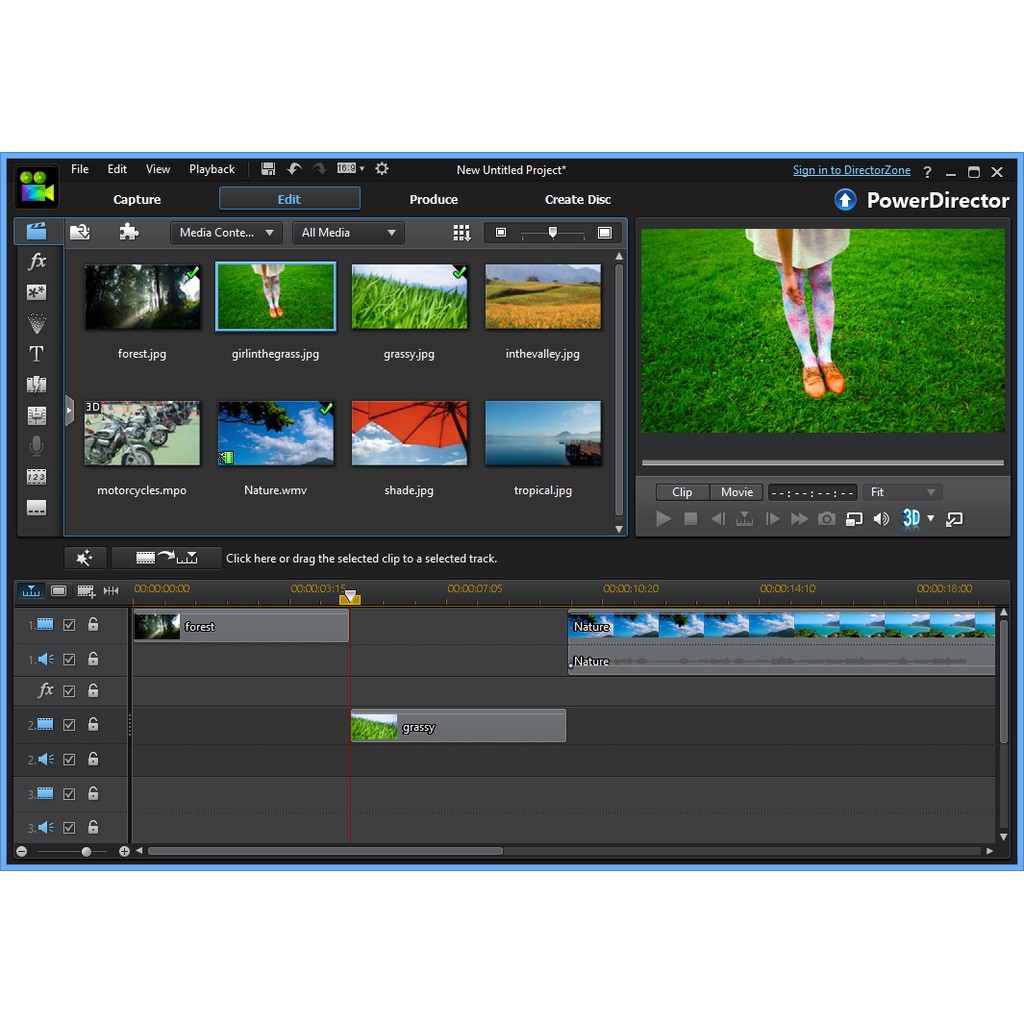Open the Title Room (T) icon
This screenshot has width=1024, height=1024.
[x=37, y=354]
